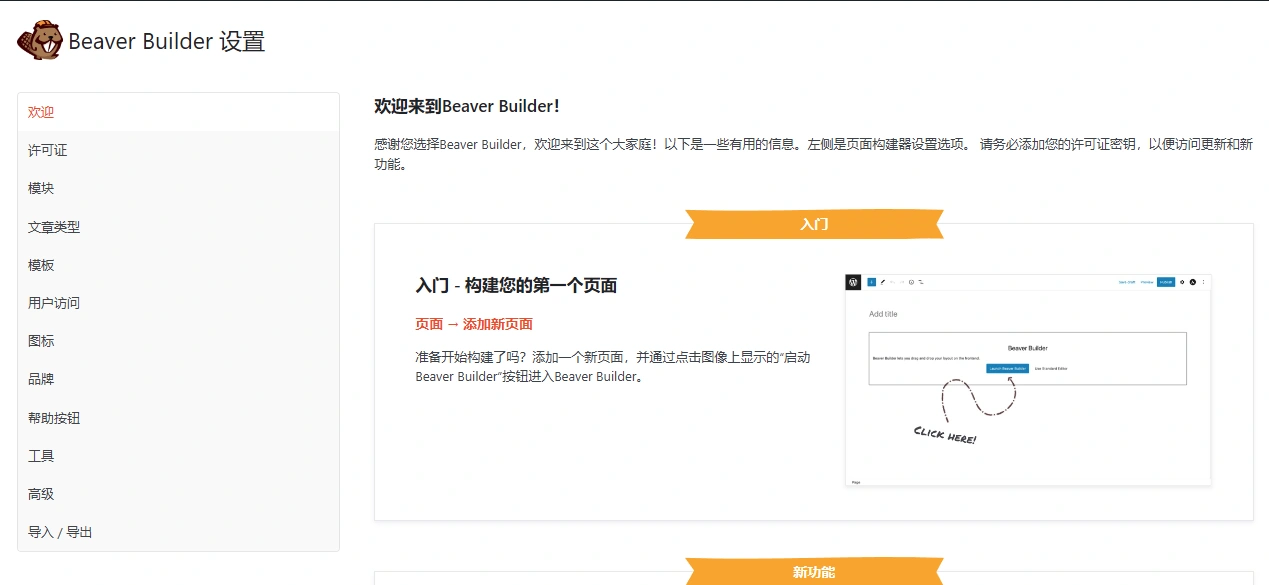
Task: Click the tutorial screenshot thumbnail
Action: pos(1026,380)
